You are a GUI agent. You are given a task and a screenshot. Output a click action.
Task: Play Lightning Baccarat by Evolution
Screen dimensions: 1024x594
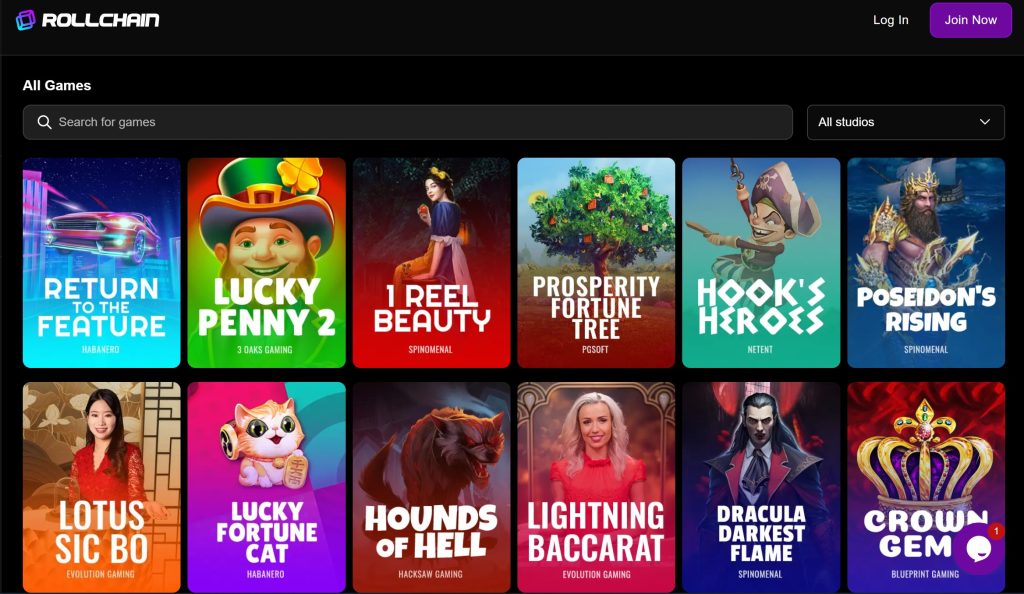pyautogui.click(x=596, y=487)
